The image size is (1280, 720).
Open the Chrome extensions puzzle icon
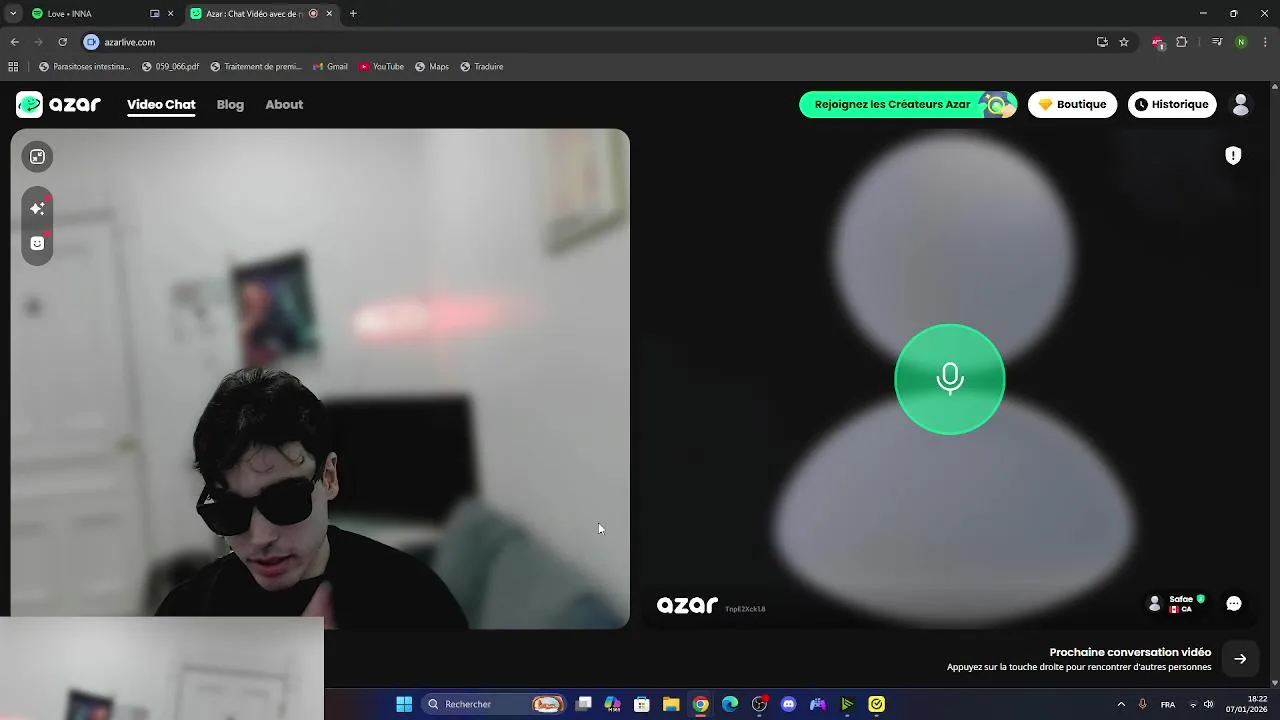click(x=1182, y=42)
